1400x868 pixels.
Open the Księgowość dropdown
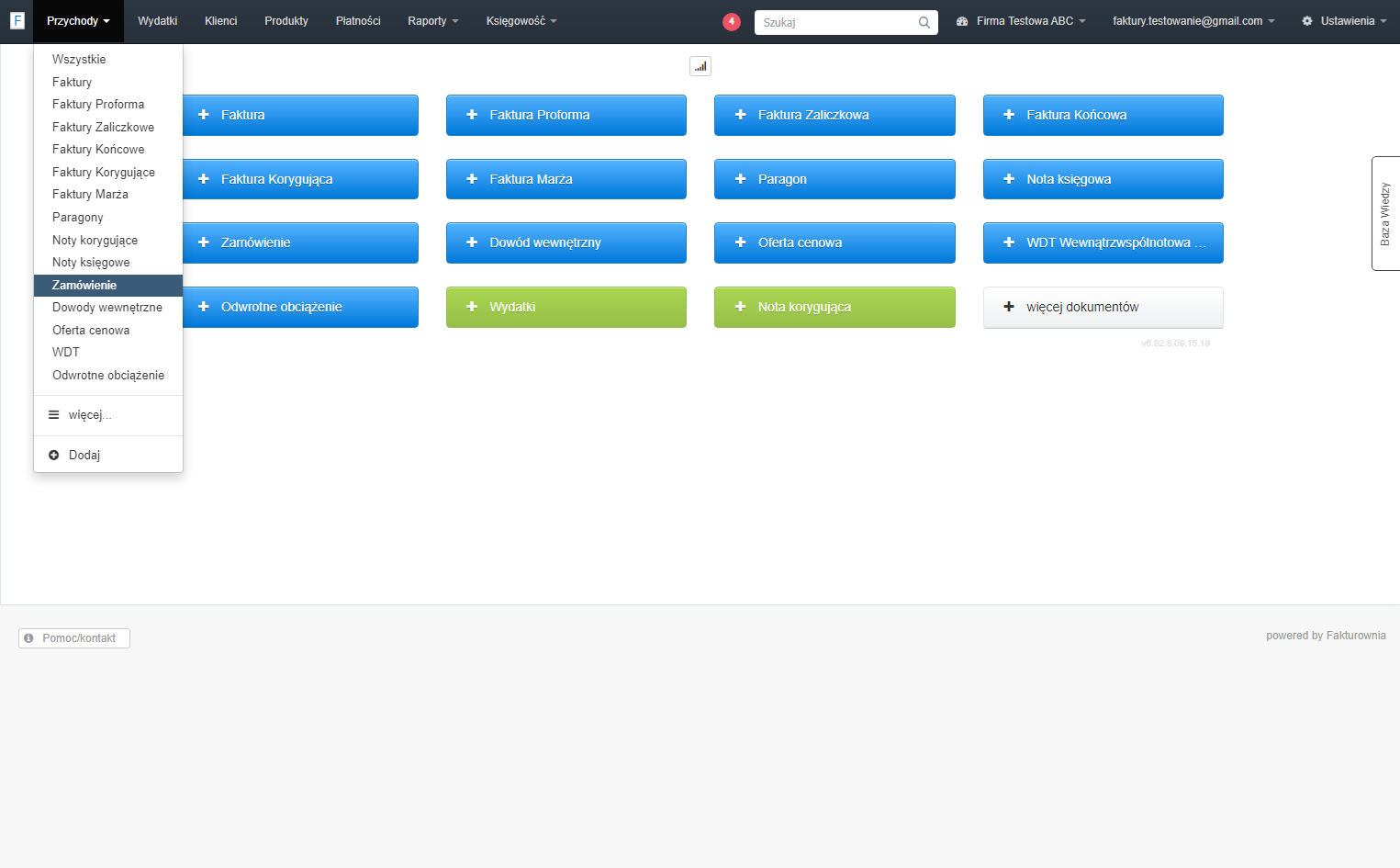[521, 21]
